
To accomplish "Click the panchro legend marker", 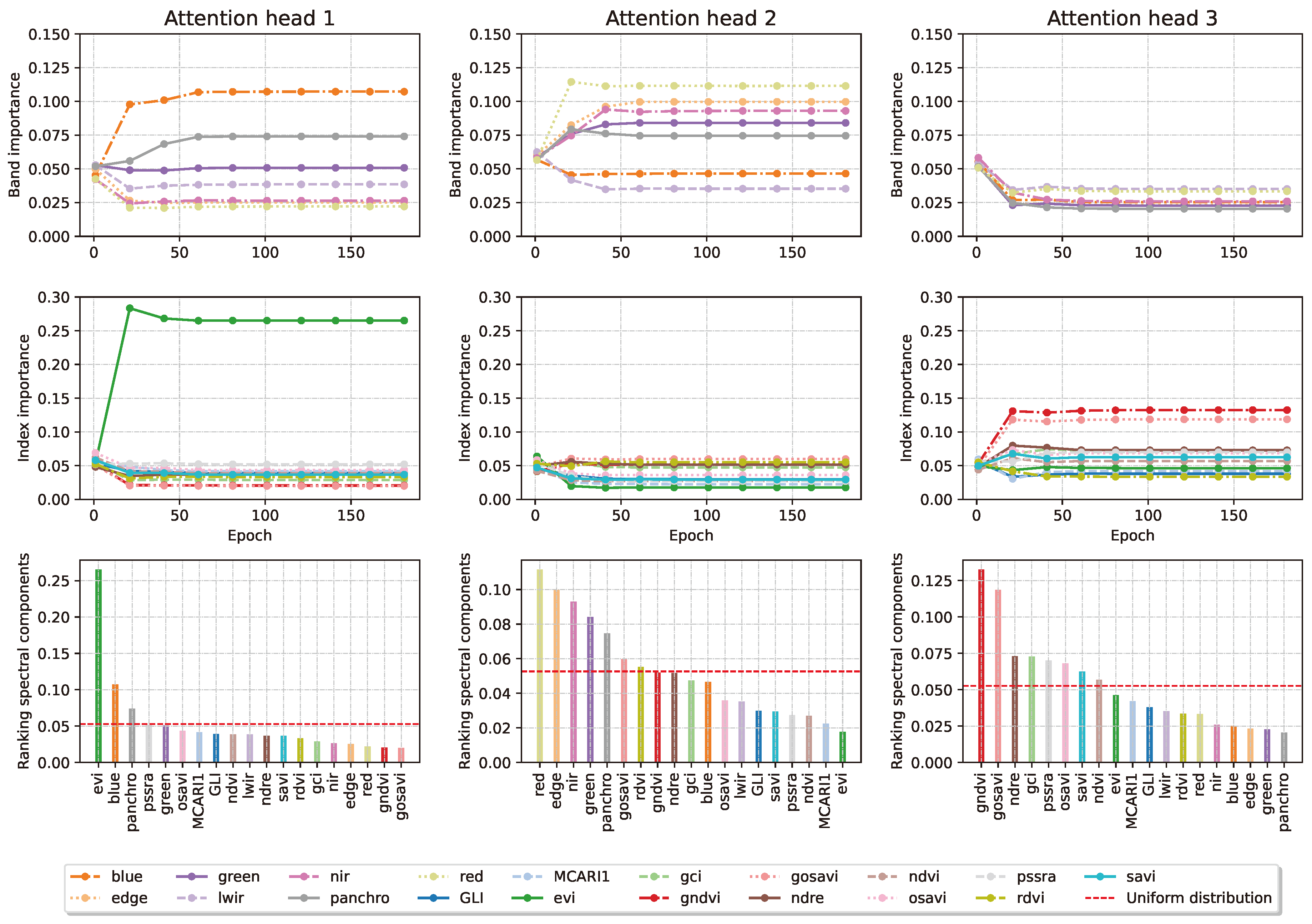I will click(304, 898).
